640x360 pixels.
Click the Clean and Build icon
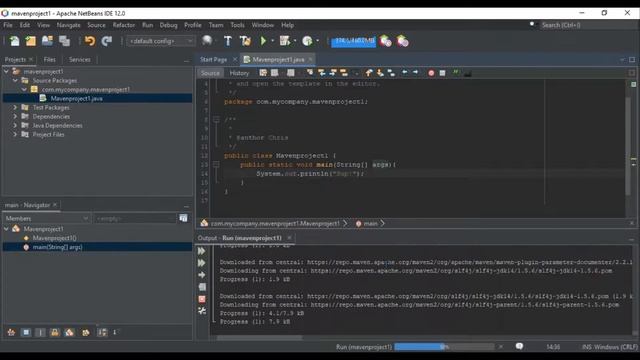click(x=245, y=41)
